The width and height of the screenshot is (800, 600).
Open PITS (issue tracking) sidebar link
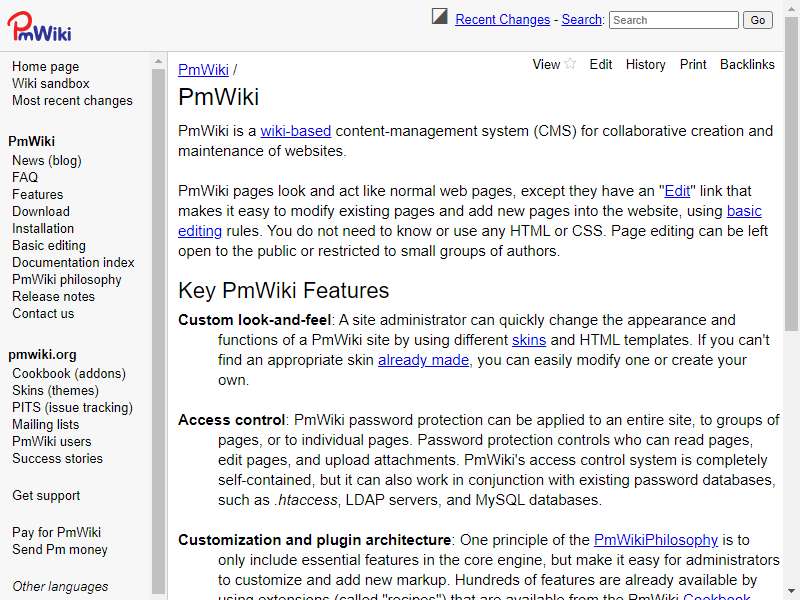[72, 407]
